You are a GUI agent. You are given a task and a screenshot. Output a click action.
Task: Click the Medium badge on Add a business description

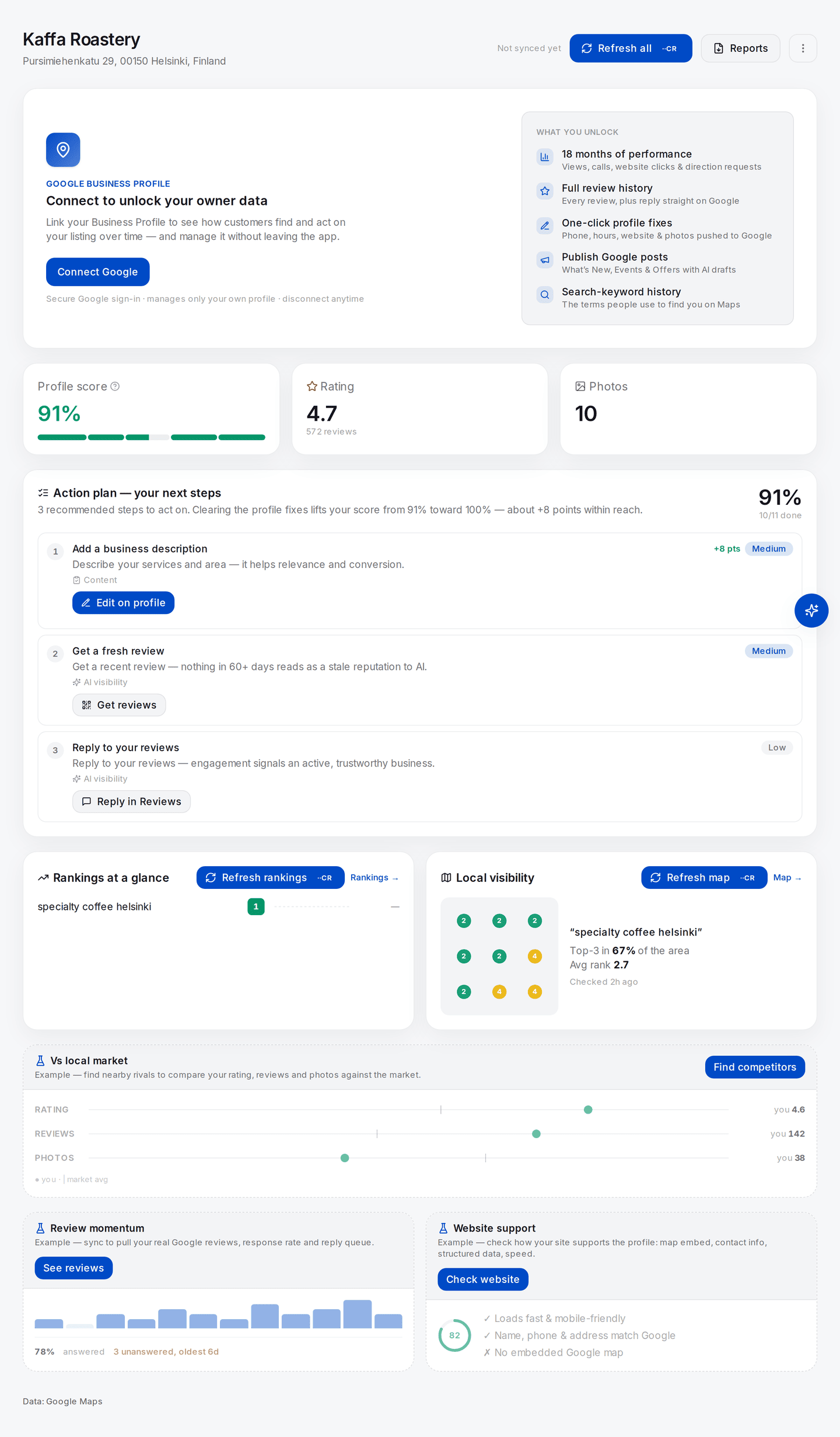[x=768, y=549]
